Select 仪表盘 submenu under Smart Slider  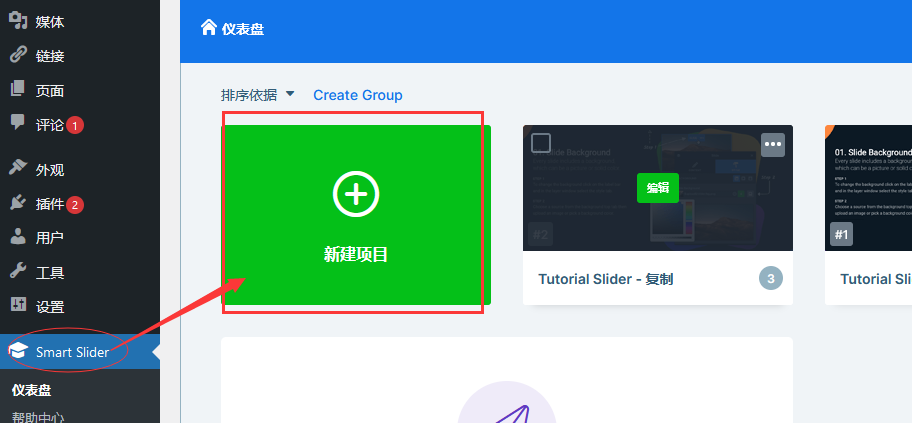pyautogui.click(x=32, y=391)
